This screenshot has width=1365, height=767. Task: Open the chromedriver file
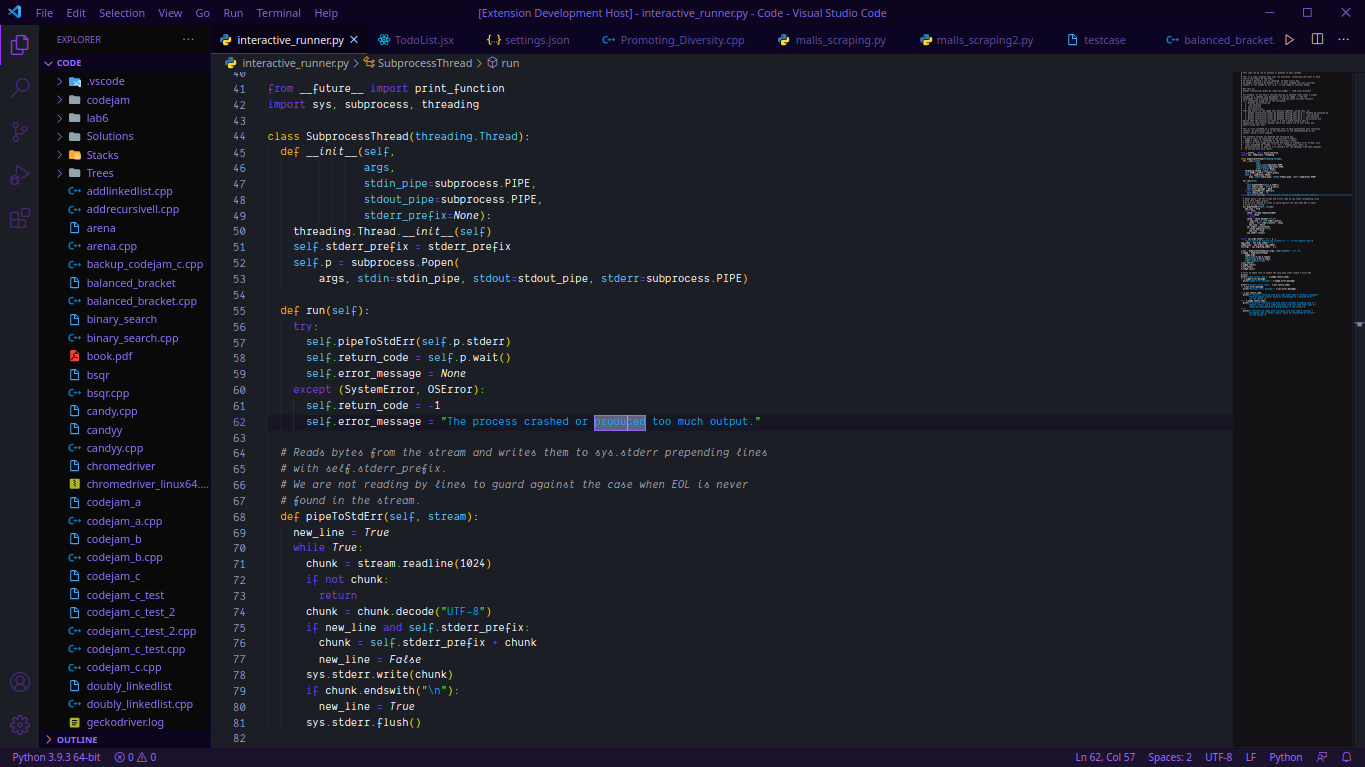(120, 466)
